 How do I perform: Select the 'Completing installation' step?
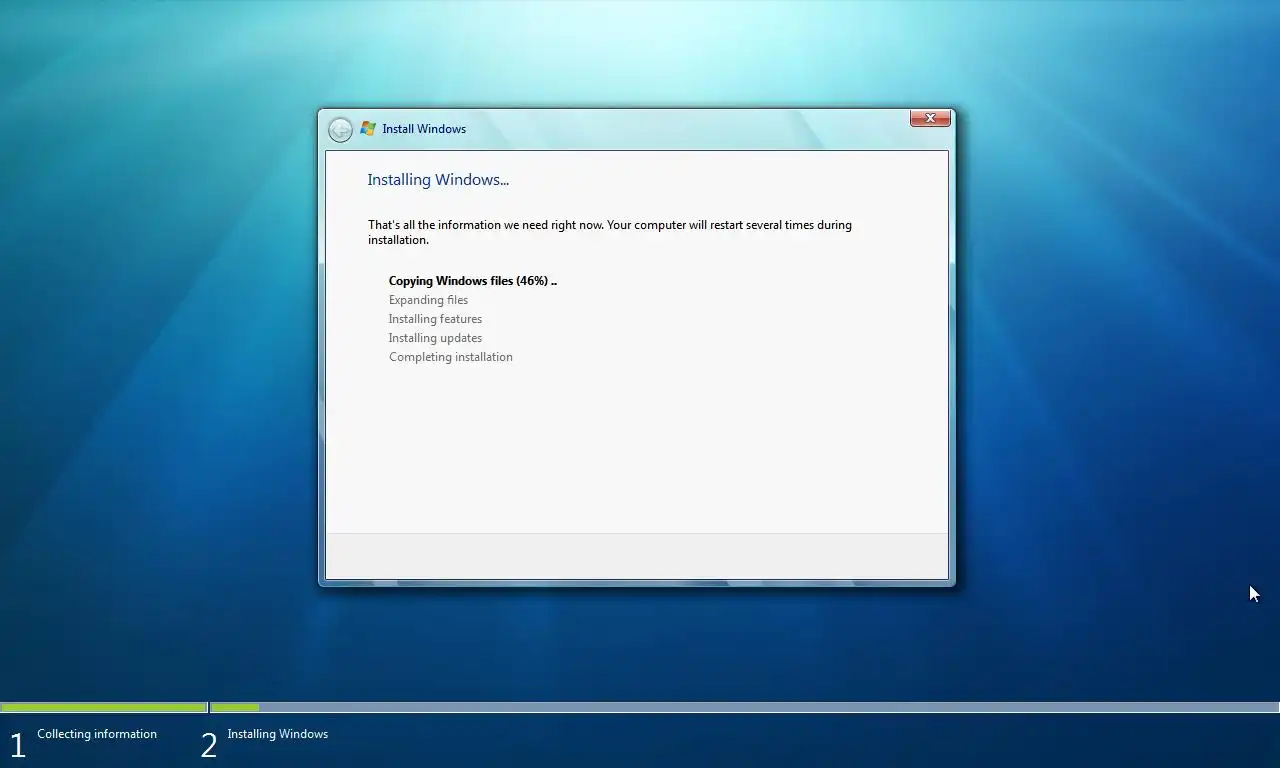[451, 357]
